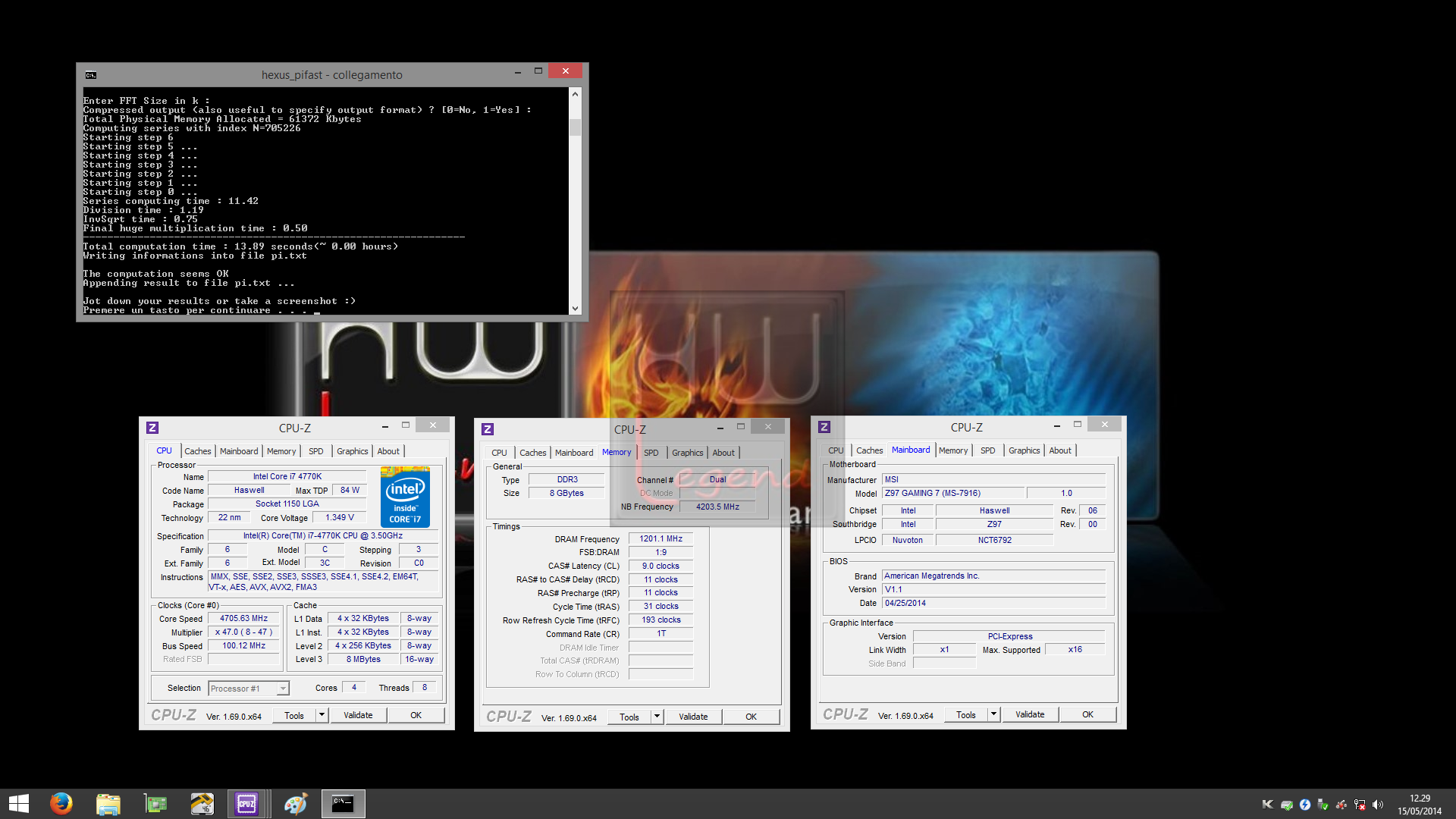Click the Name field Intel Core i7 4770K
Screen dimensions: 1456x819
(287, 477)
